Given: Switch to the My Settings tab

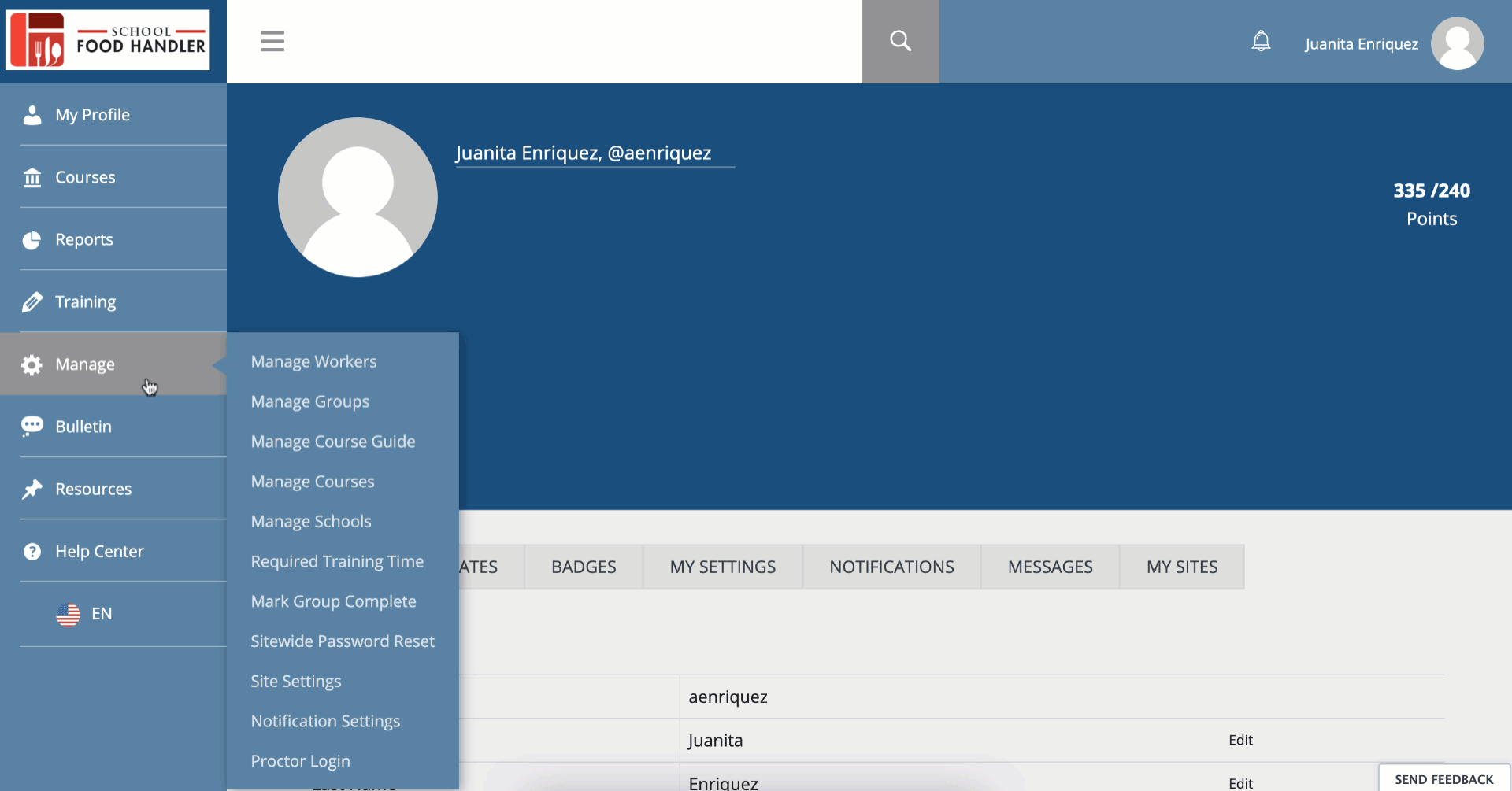Looking at the screenshot, I should click(x=723, y=567).
